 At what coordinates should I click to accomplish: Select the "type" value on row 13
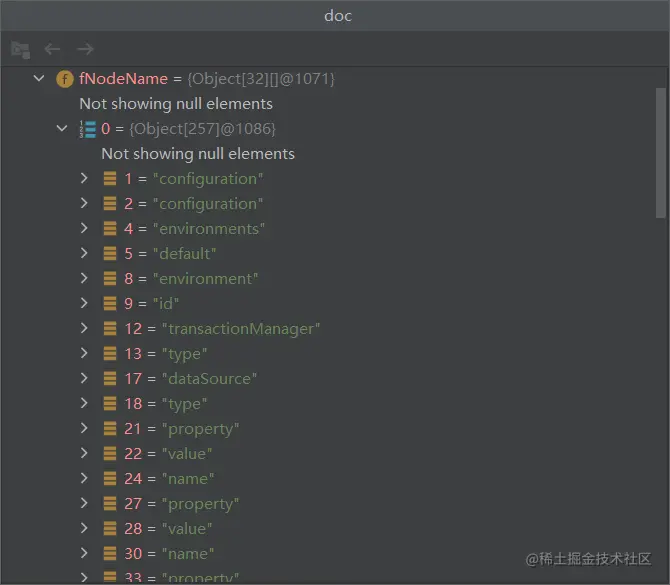click(x=185, y=354)
